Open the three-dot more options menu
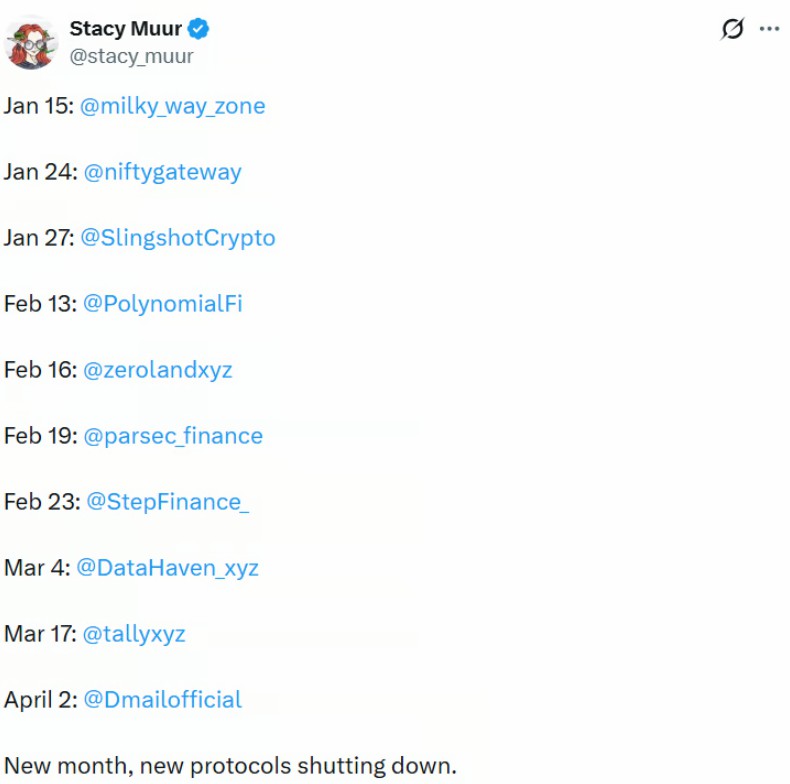790x784 pixels. coord(769,29)
